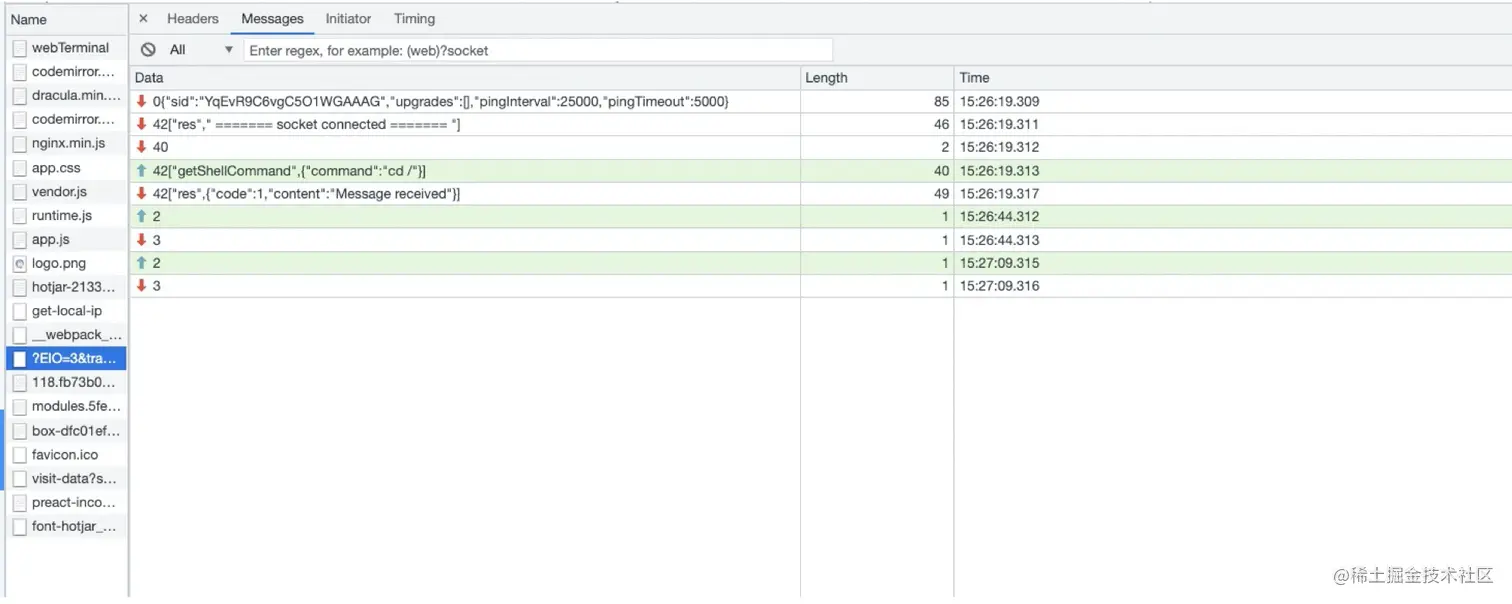The width and height of the screenshot is (1512, 604).
Task: Switch to the Headers tab
Action: click(193, 19)
